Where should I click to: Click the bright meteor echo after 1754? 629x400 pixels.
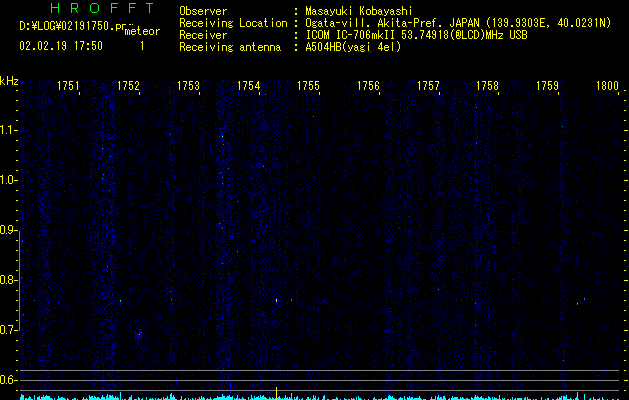pyautogui.click(x=276, y=300)
